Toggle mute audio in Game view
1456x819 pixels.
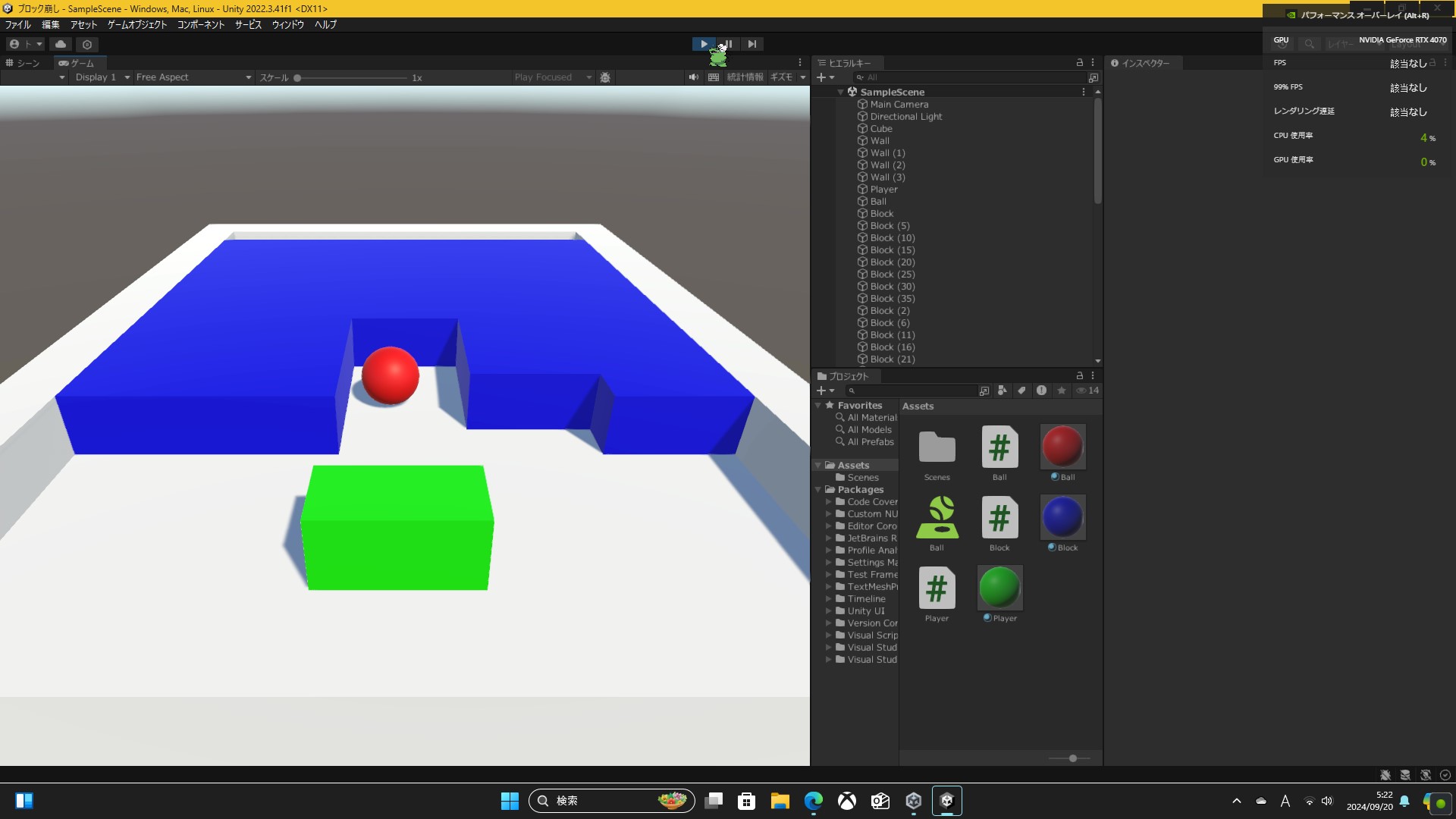click(x=693, y=77)
